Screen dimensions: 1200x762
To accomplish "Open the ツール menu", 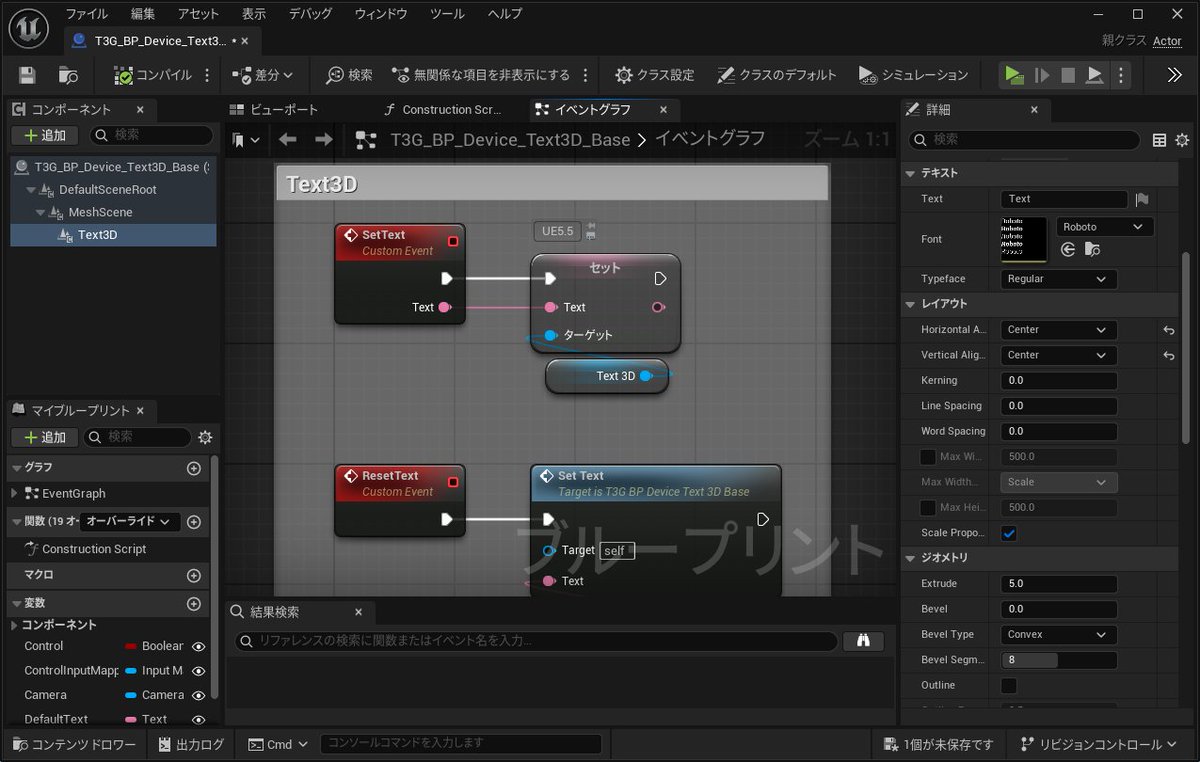I will click(x=447, y=14).
